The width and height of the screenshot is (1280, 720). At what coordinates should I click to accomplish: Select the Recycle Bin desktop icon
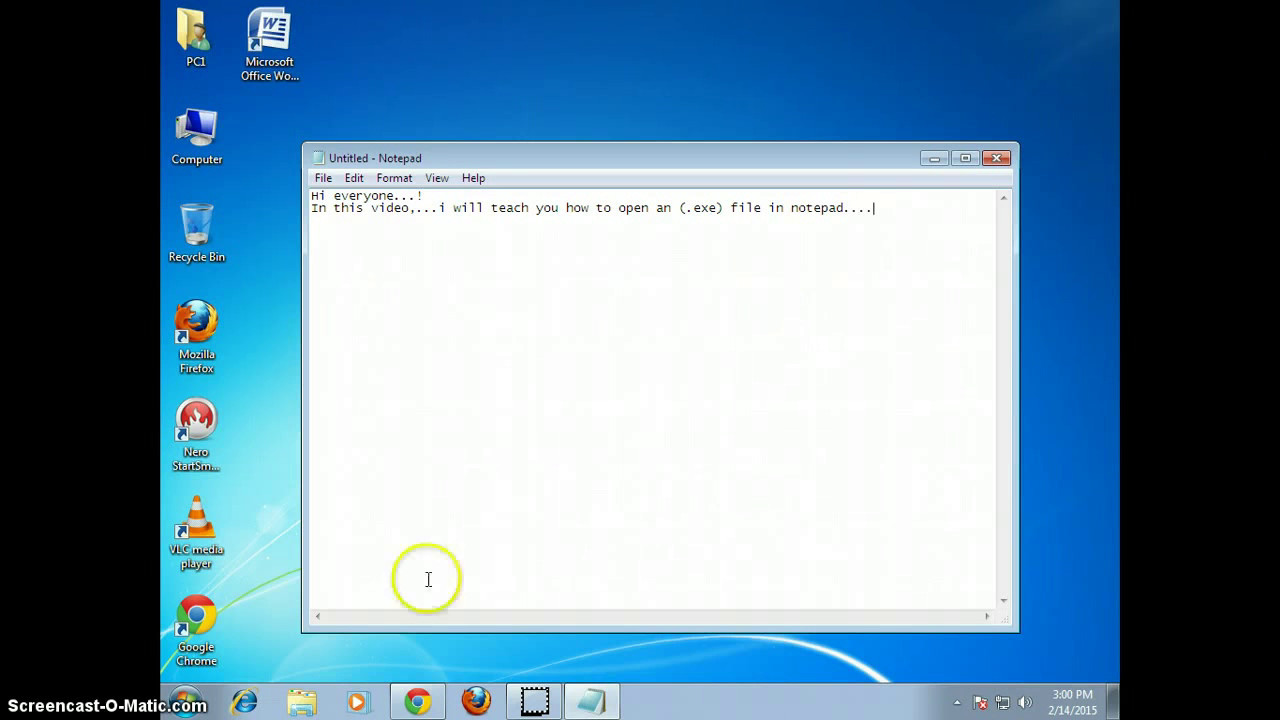196,233
